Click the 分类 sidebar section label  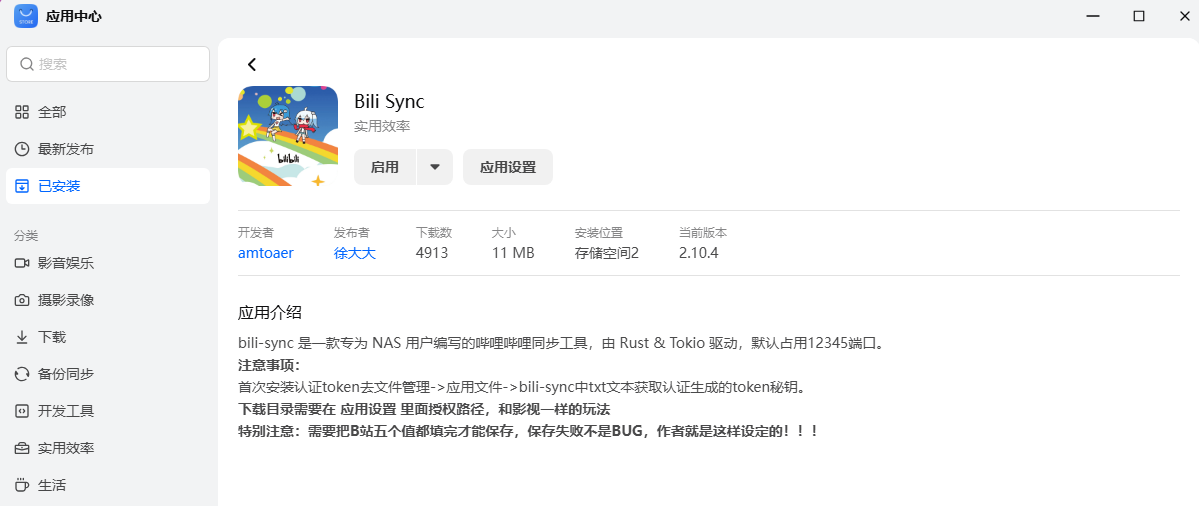click(x=26, y=235)
